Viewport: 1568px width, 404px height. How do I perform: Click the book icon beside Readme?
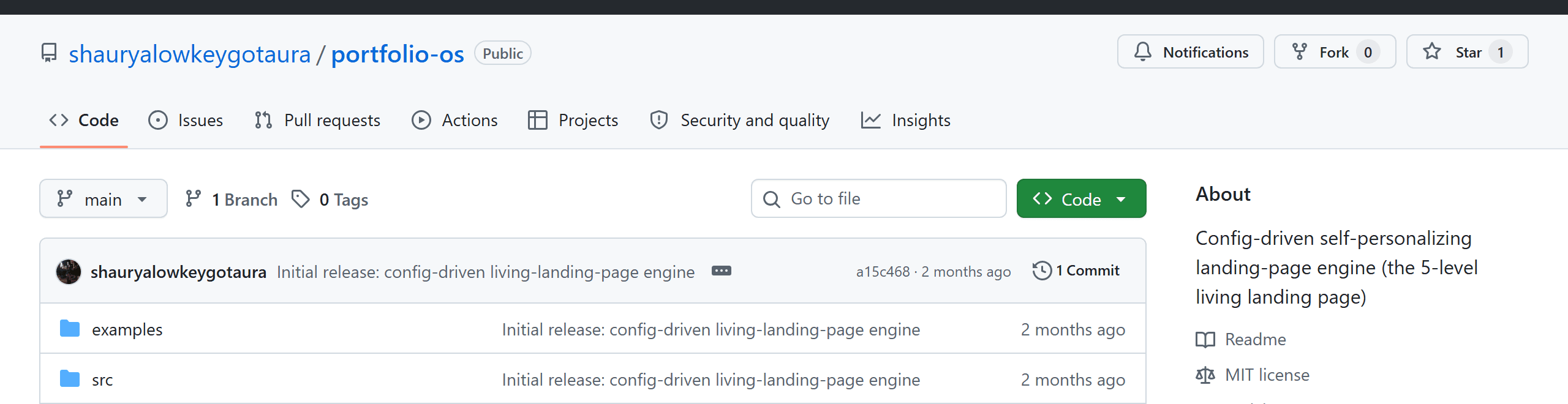click(1205, 340)
